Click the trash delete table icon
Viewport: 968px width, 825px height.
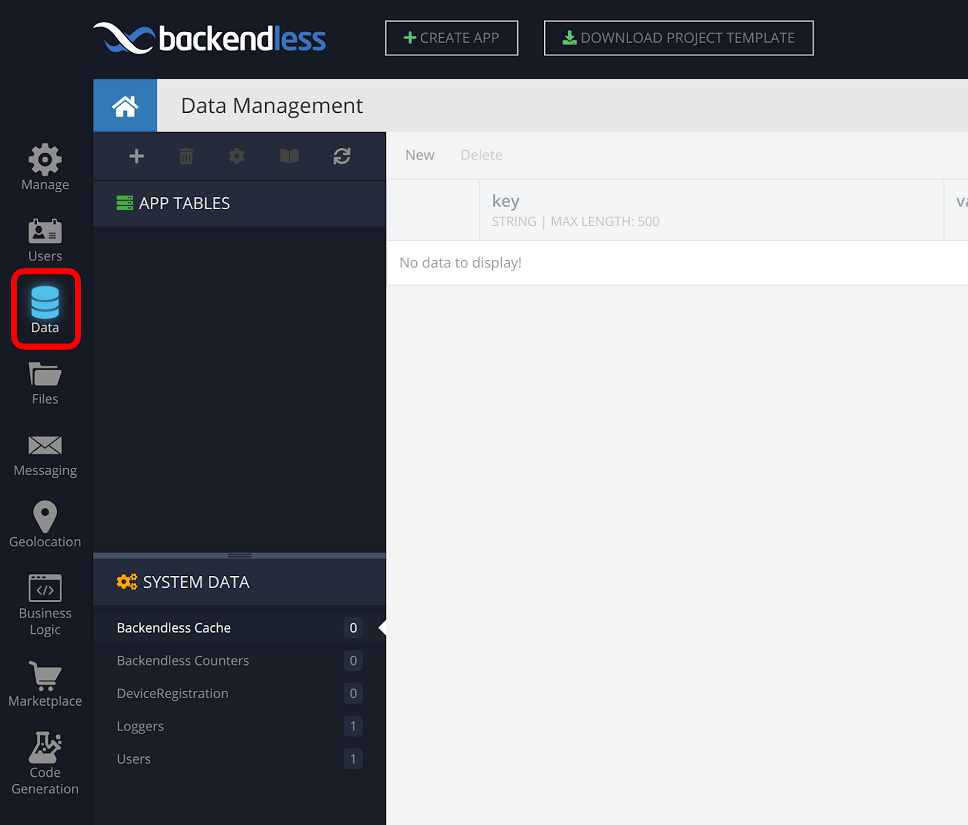pos(186,156)
